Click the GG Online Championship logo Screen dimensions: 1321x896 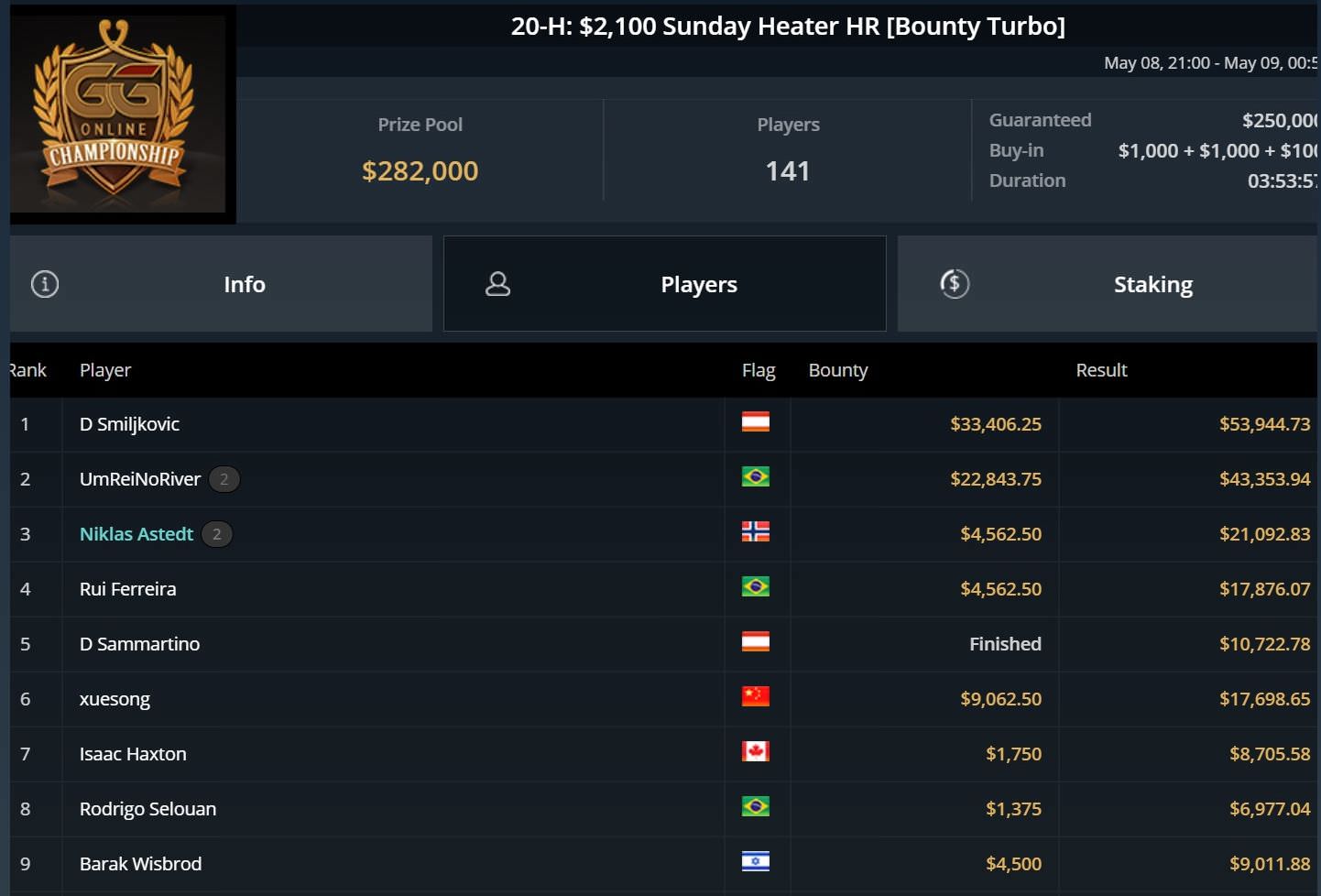click(x=117, y=114)
